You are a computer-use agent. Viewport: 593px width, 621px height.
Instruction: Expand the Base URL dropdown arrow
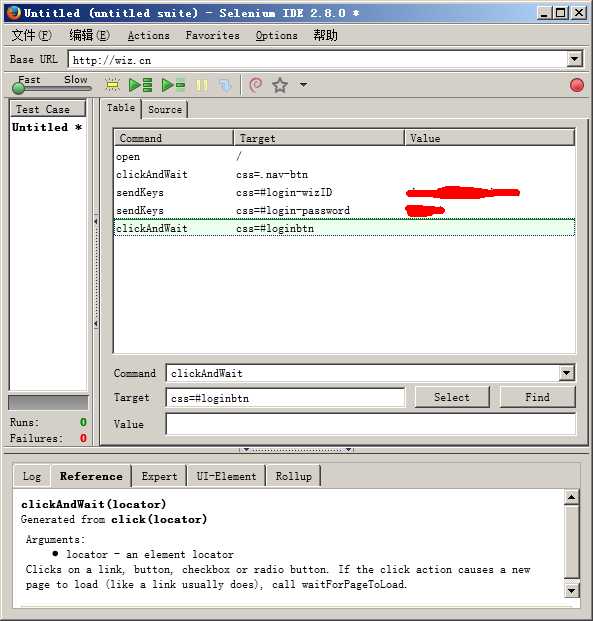click(574, 60)
